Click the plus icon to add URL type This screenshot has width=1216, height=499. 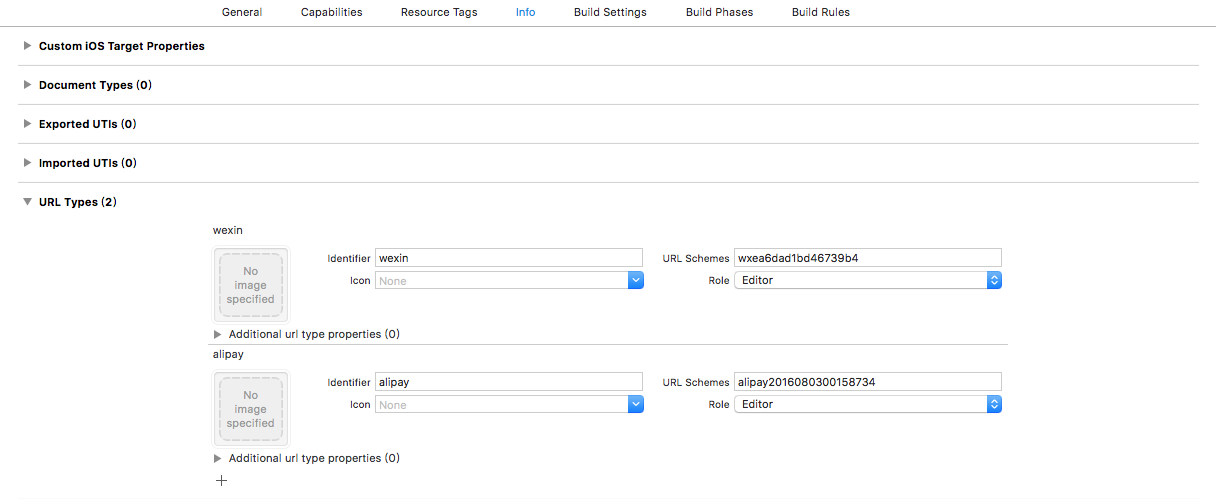(x=222, y=480)
